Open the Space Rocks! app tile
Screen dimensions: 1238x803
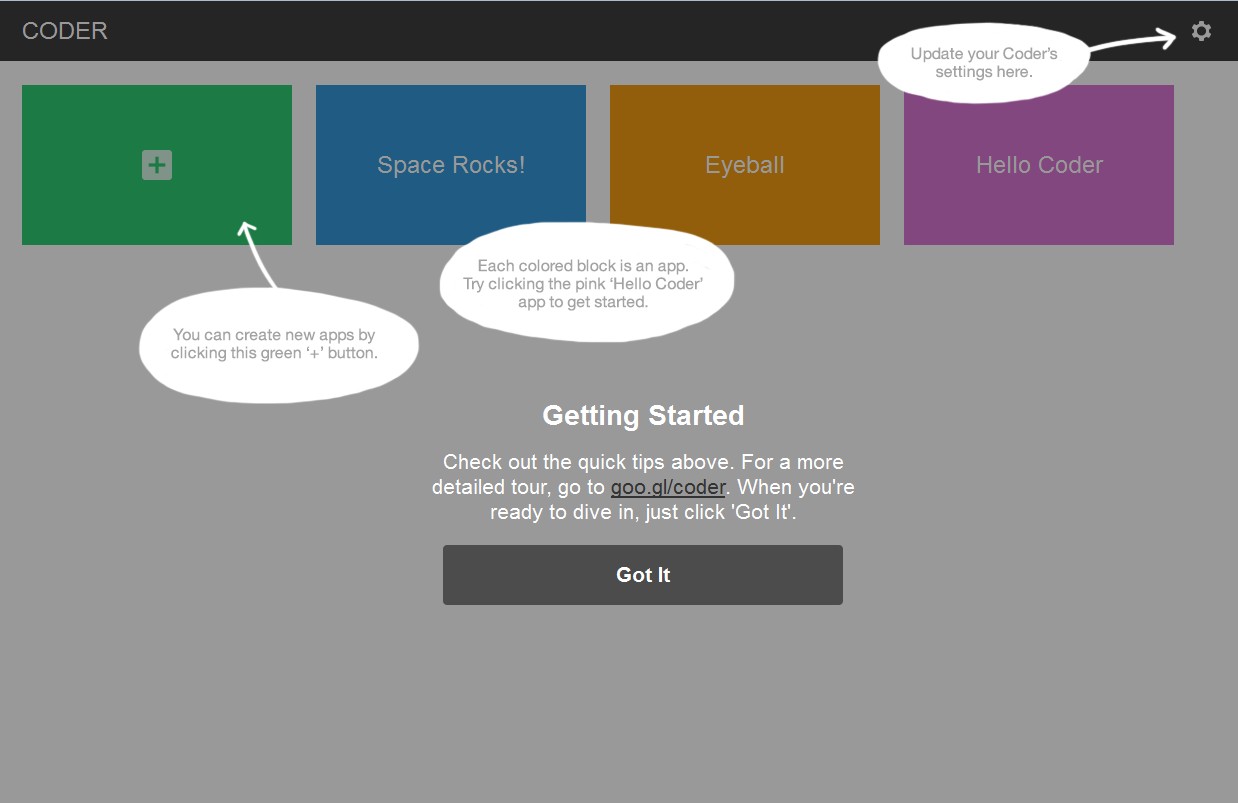pyautogui.click(x=451, y=165)
